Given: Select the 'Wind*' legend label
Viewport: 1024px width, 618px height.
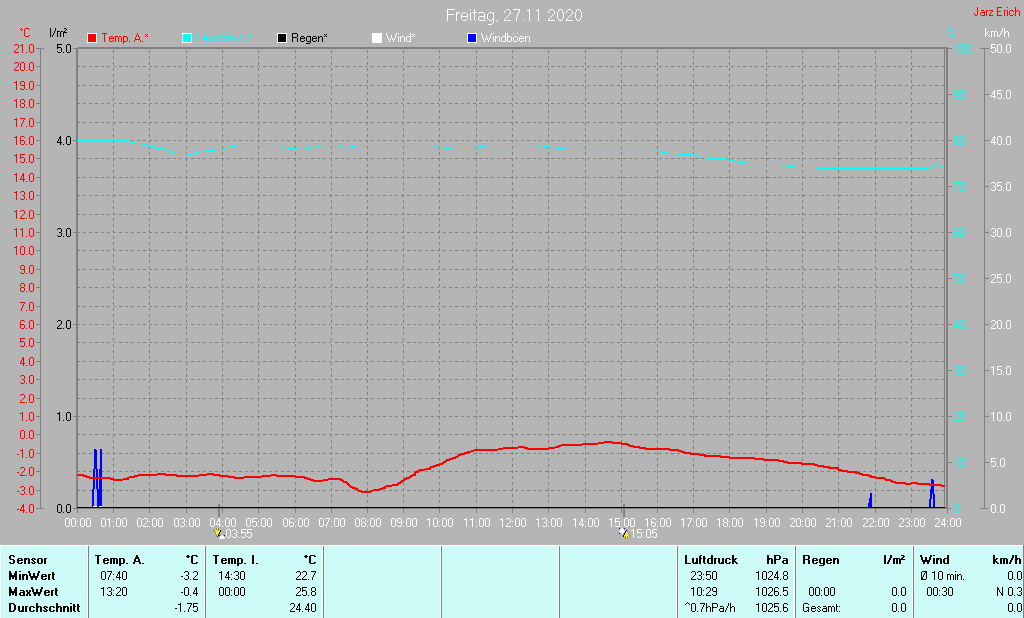Looking at the screenshot, I should click(400, 39).
